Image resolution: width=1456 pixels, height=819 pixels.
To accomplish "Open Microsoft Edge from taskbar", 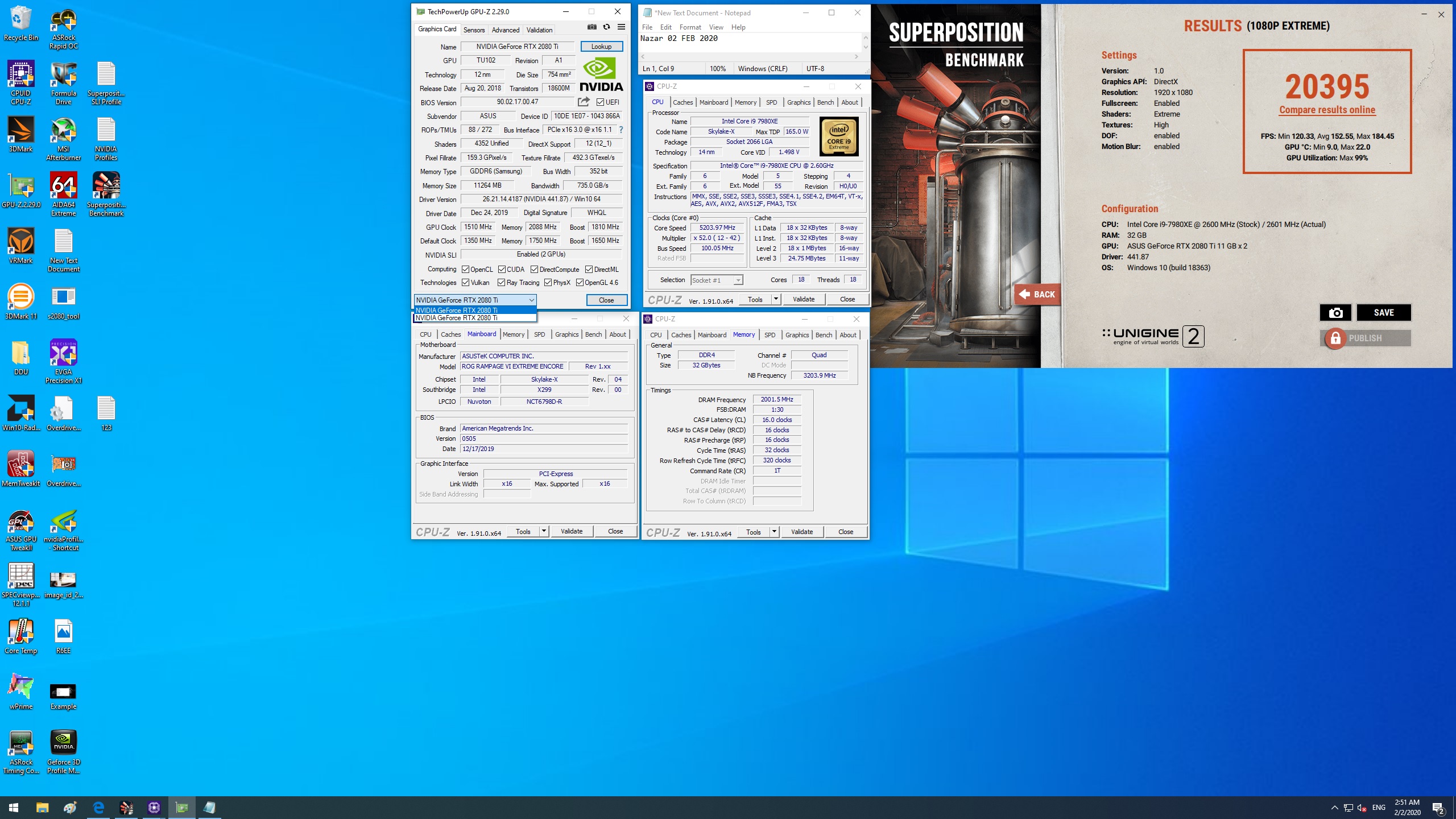I will [98, 808].
